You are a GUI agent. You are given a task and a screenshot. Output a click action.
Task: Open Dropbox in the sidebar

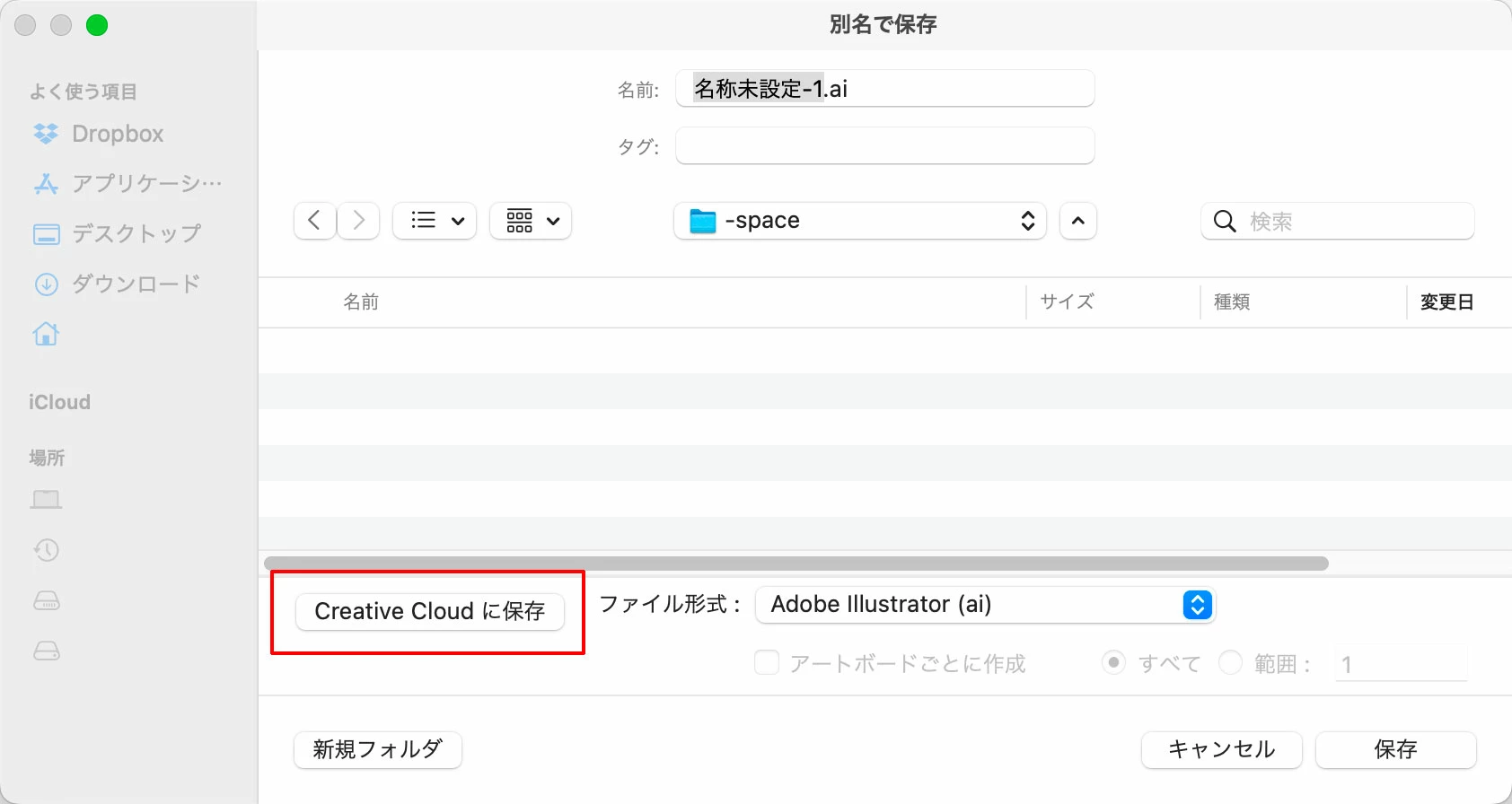[x=99, y=134]
